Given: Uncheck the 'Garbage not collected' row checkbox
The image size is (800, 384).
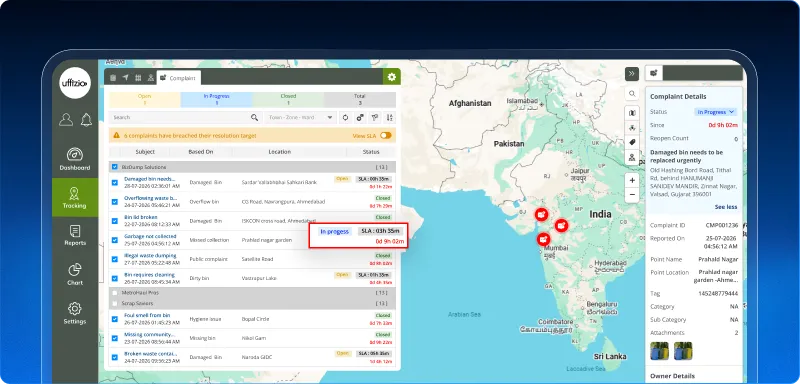Looking at the screenshot, I should click(114, 240).
